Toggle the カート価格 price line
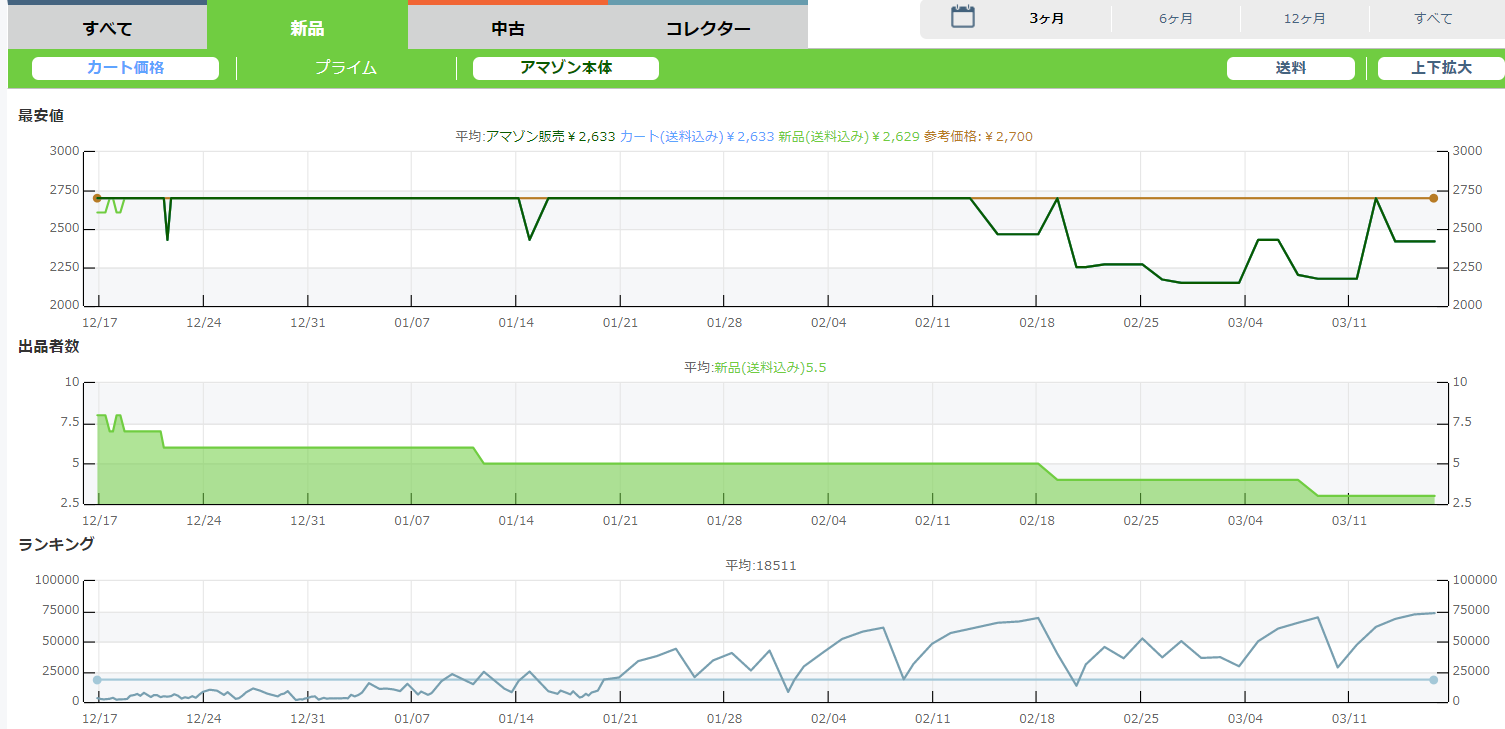 coord(125,68)
